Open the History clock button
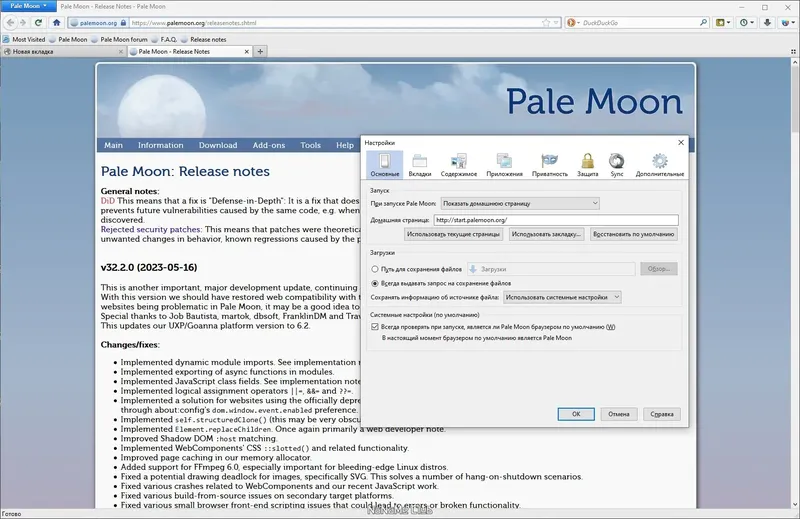This screenshot has height=519, width=800. pos(747,22)
